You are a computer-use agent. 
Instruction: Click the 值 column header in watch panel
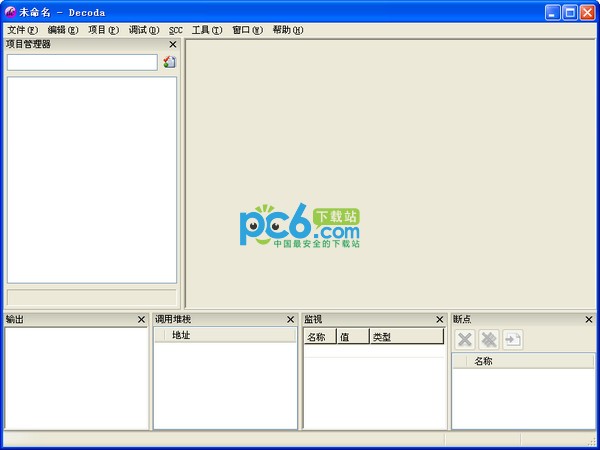[353, 337]
